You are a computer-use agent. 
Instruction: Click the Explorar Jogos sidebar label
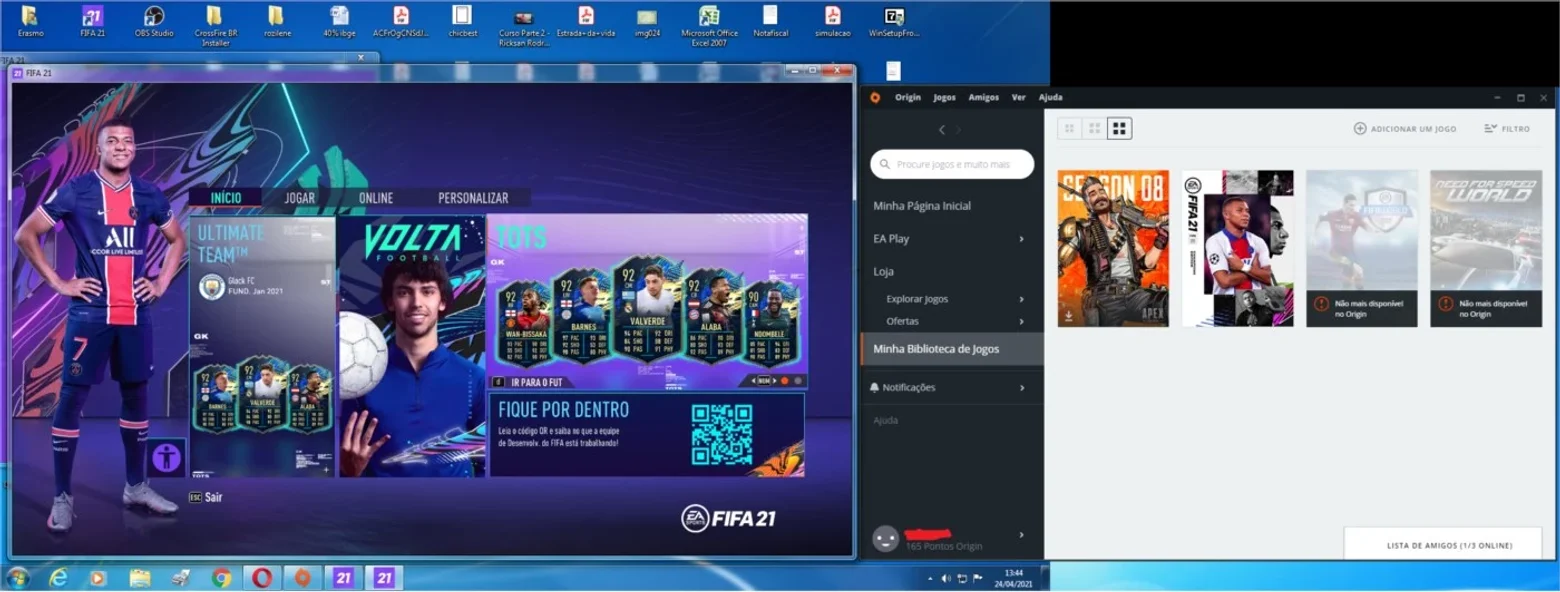917,299
